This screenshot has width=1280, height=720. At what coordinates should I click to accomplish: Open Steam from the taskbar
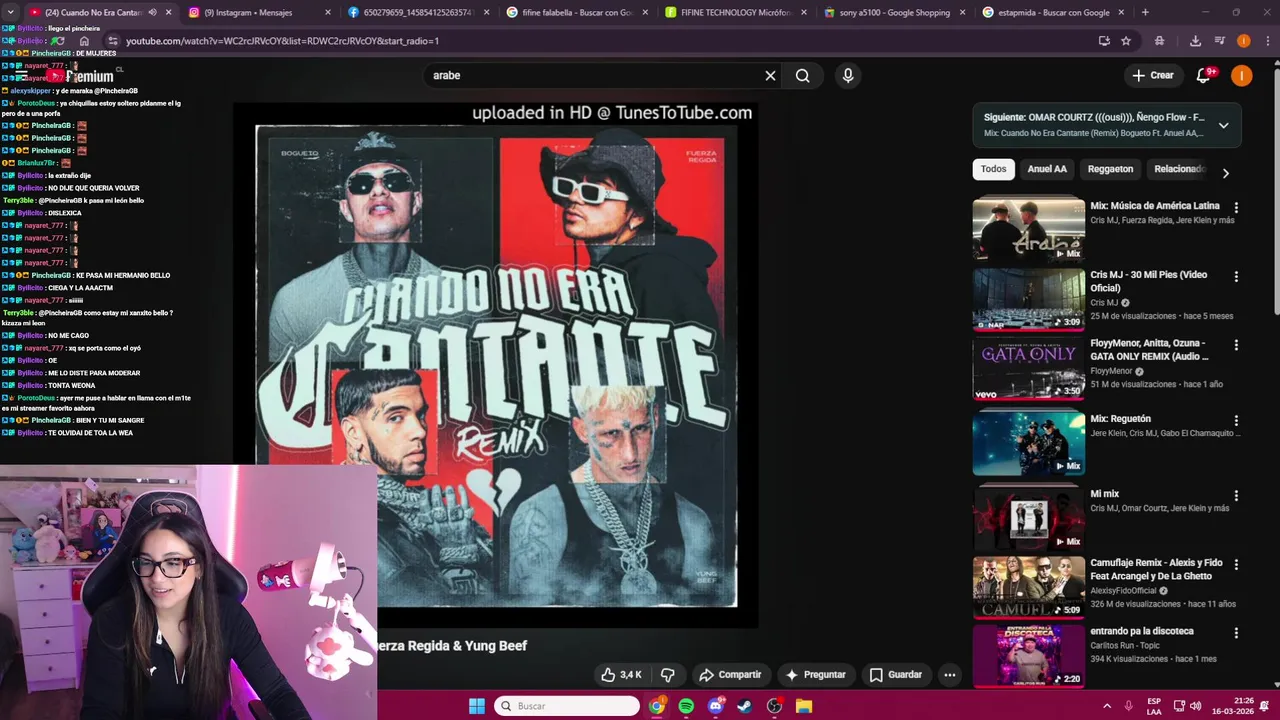[745, 706]
